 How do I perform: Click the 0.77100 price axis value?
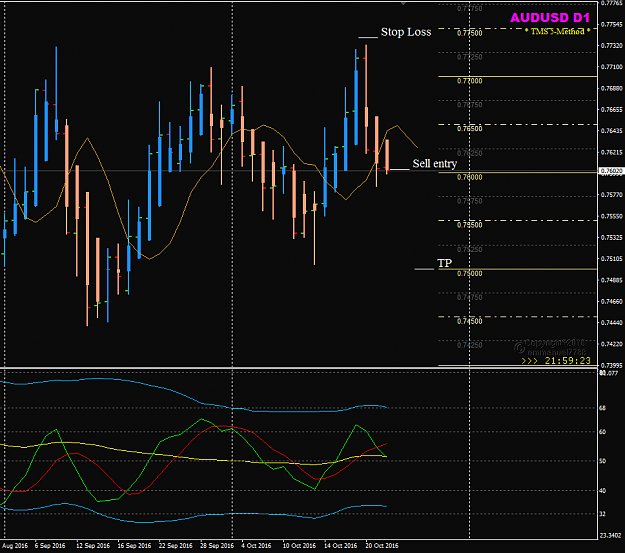(x=612, y=67)
